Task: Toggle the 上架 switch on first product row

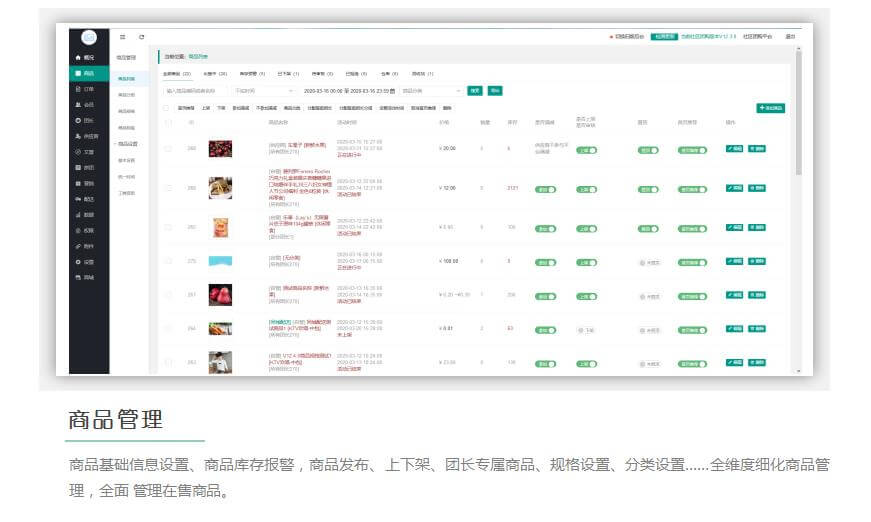Action: [x=588, y=149]
